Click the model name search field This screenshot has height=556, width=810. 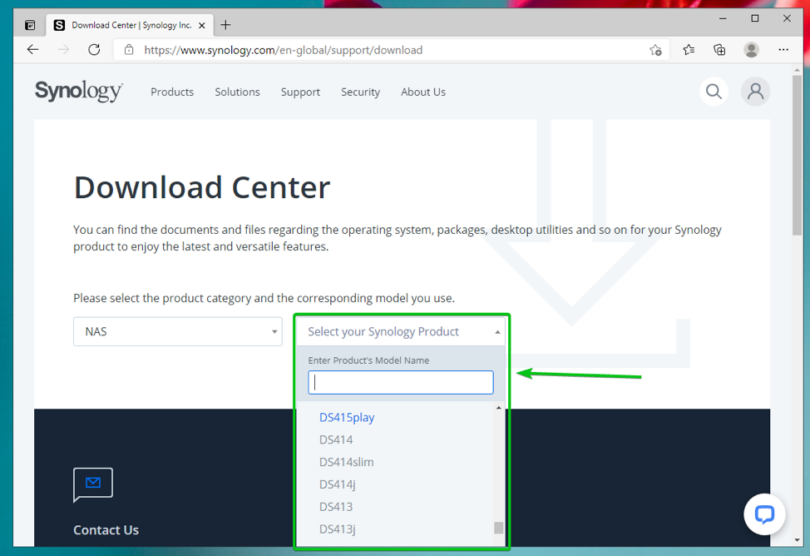pos(401,382)
